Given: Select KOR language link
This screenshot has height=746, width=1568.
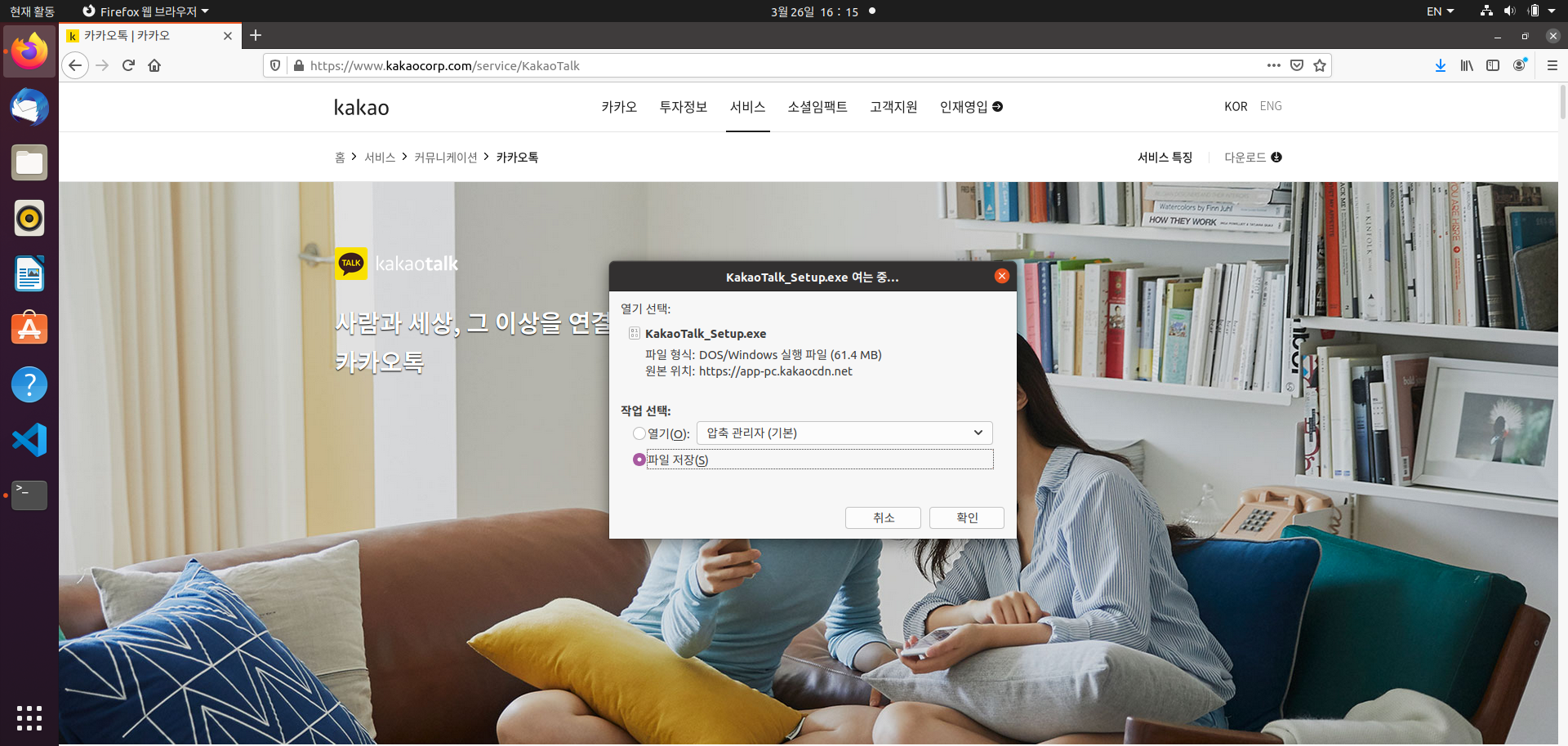Looking at the screenshot, I should point(1236,106).
